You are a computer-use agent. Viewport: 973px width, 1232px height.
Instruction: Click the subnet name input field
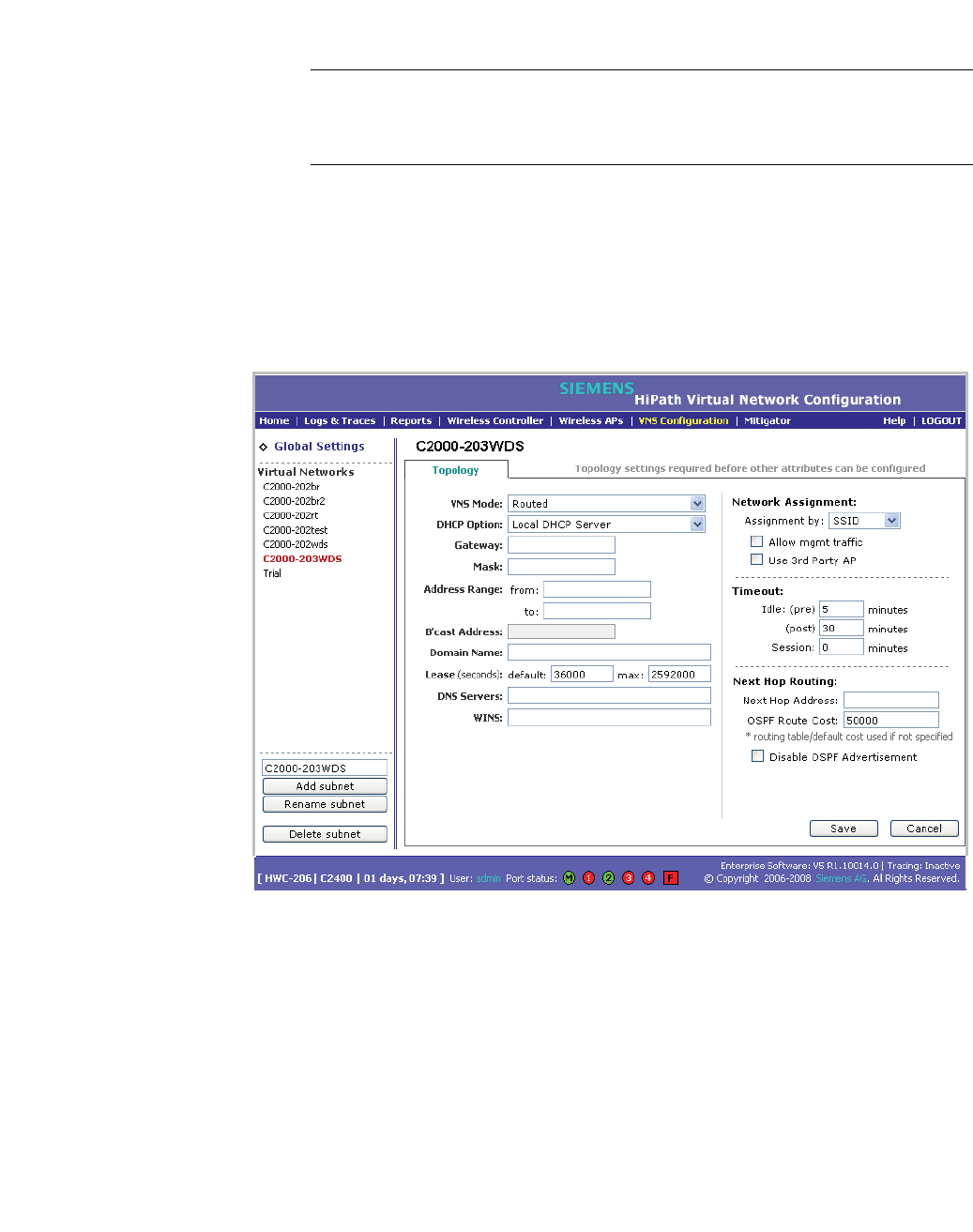tap(325, 768)
